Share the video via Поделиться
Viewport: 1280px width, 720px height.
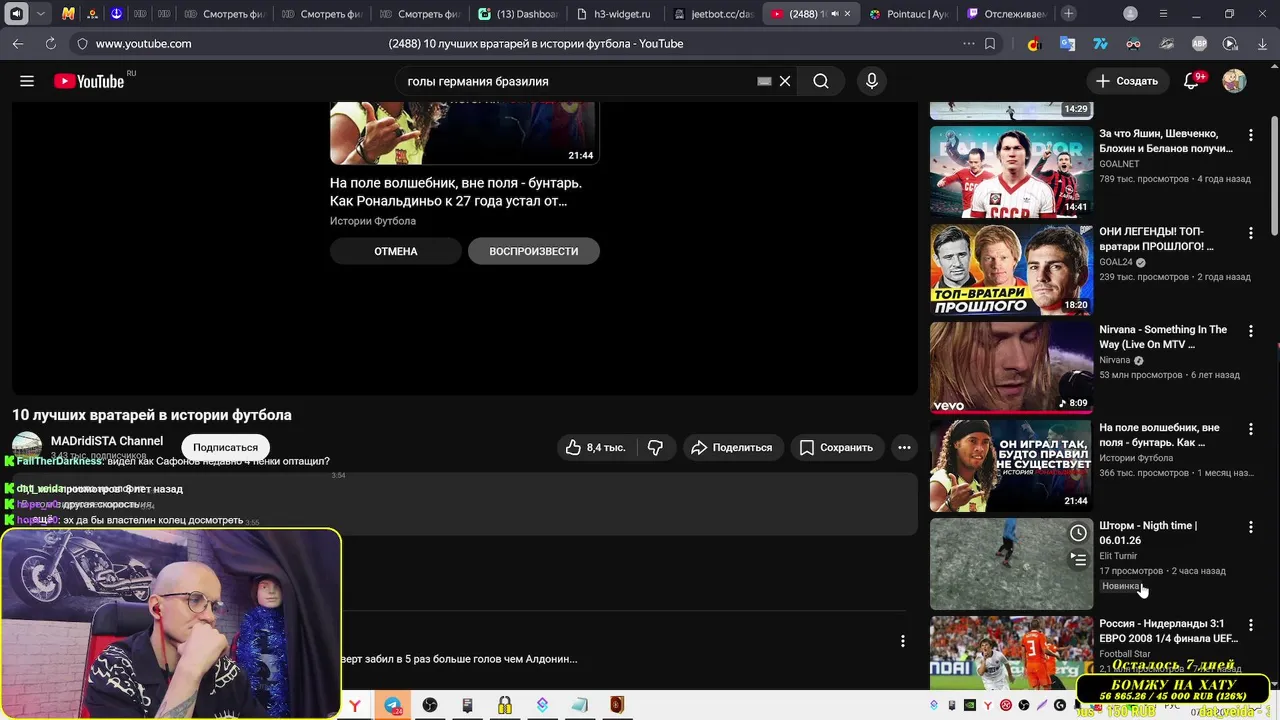pyautogui.click(x=731, y=447)
